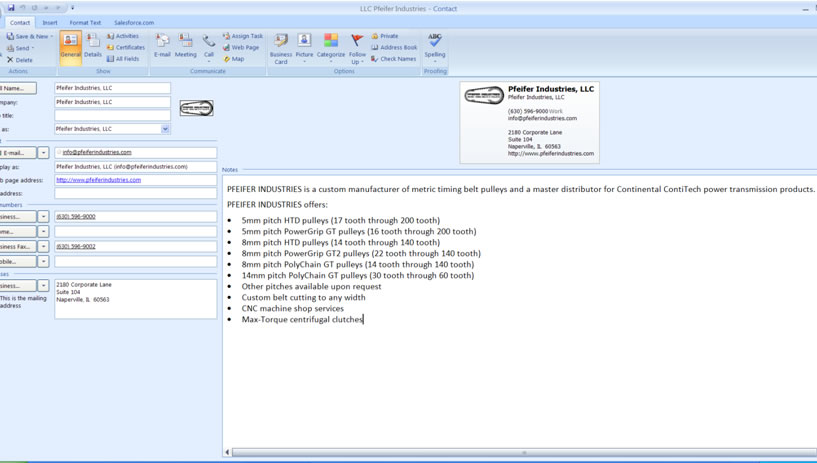
Task: Expand the Home phone type dropdown arrow
Action: [44, 232]
